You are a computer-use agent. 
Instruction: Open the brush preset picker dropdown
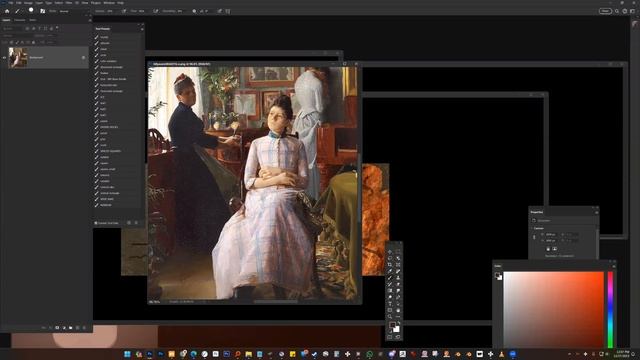pyautogui.click(x=32, y=11)
